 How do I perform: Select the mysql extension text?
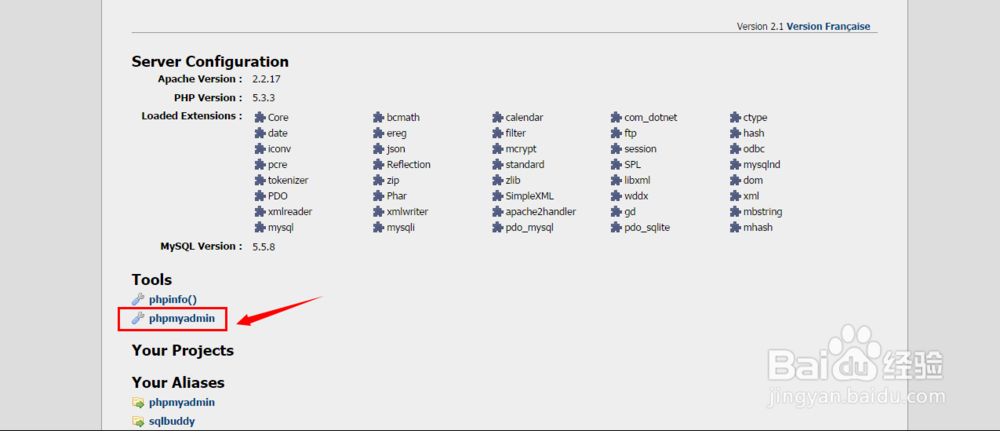(281, 227)
